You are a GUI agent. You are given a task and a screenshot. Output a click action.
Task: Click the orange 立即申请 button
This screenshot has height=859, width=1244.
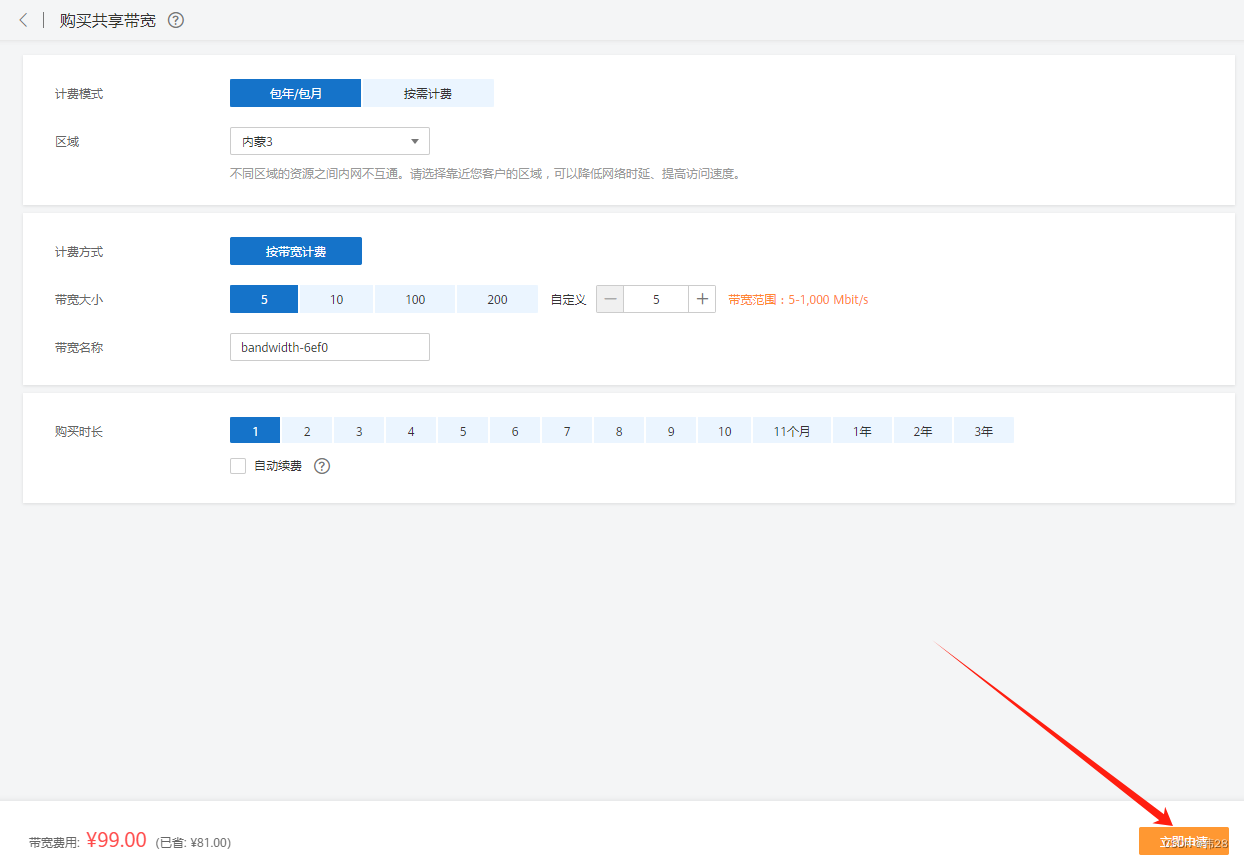coord(1183,842)
